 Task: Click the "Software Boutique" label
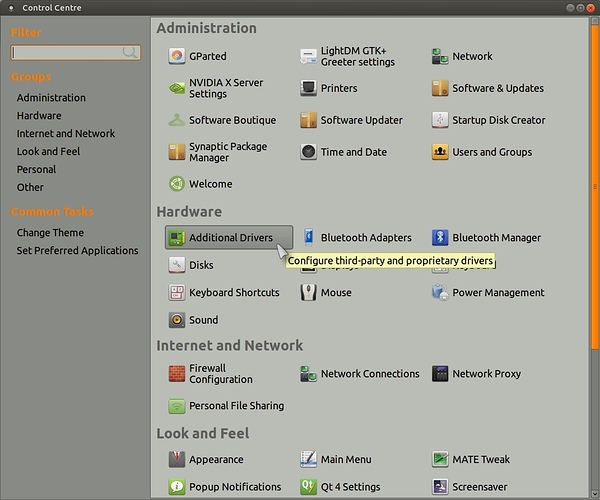click(233, 120)
